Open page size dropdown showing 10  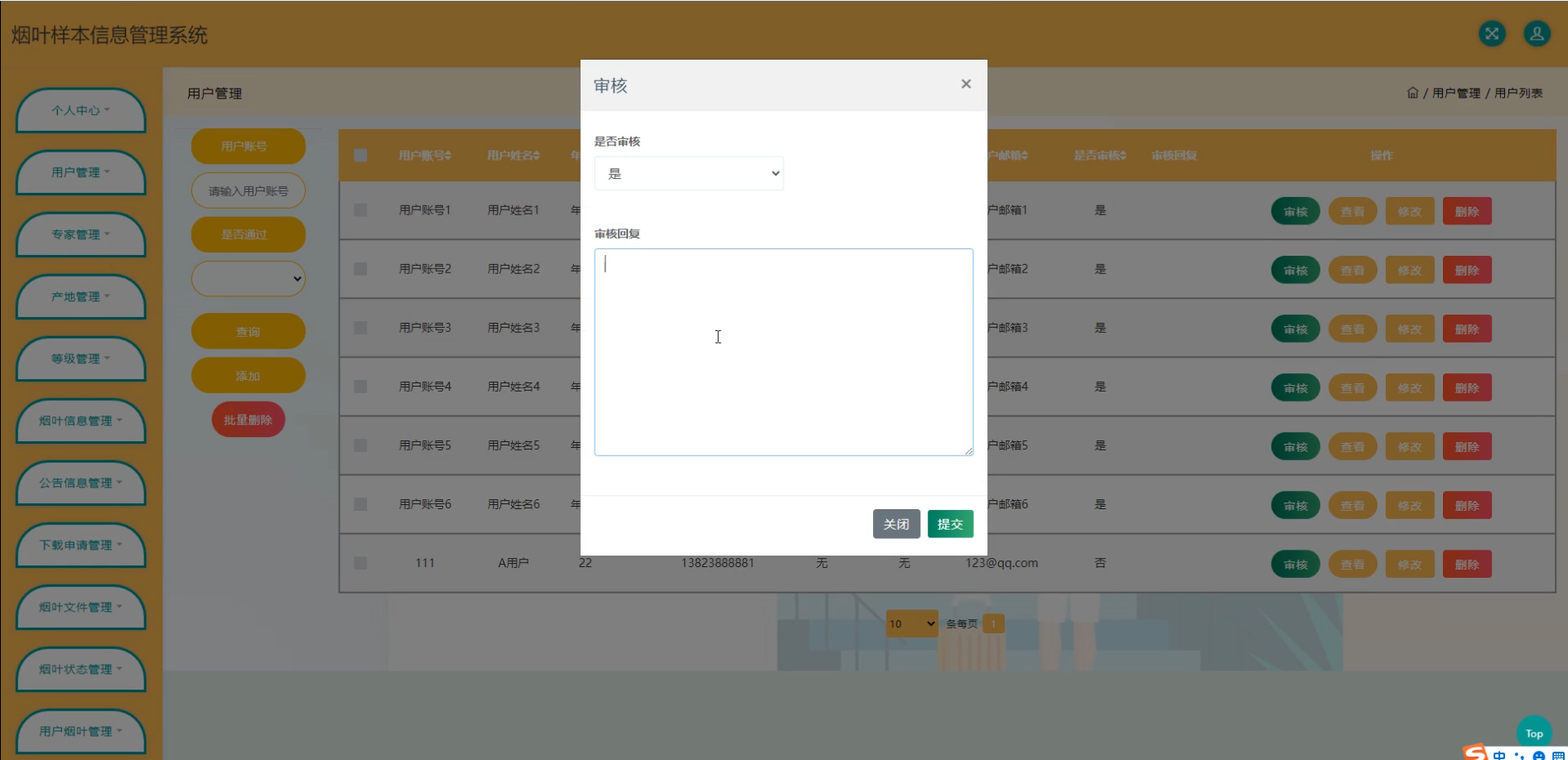coord(912,623)
